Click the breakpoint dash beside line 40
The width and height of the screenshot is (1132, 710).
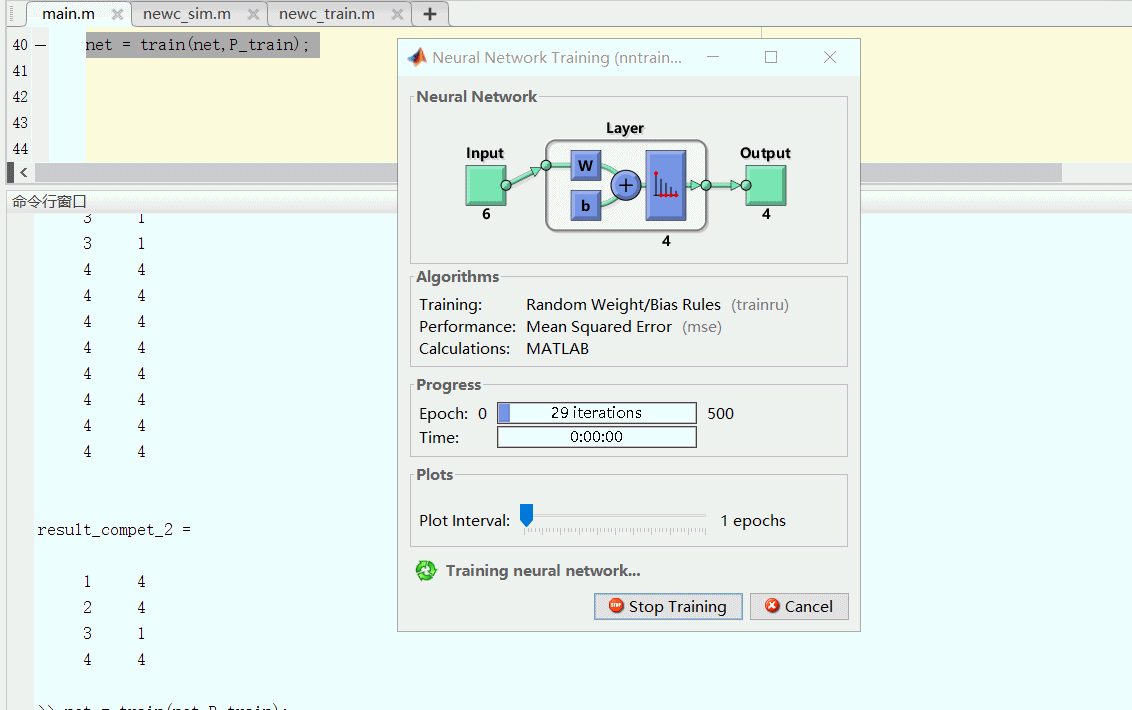pos(40,45)
